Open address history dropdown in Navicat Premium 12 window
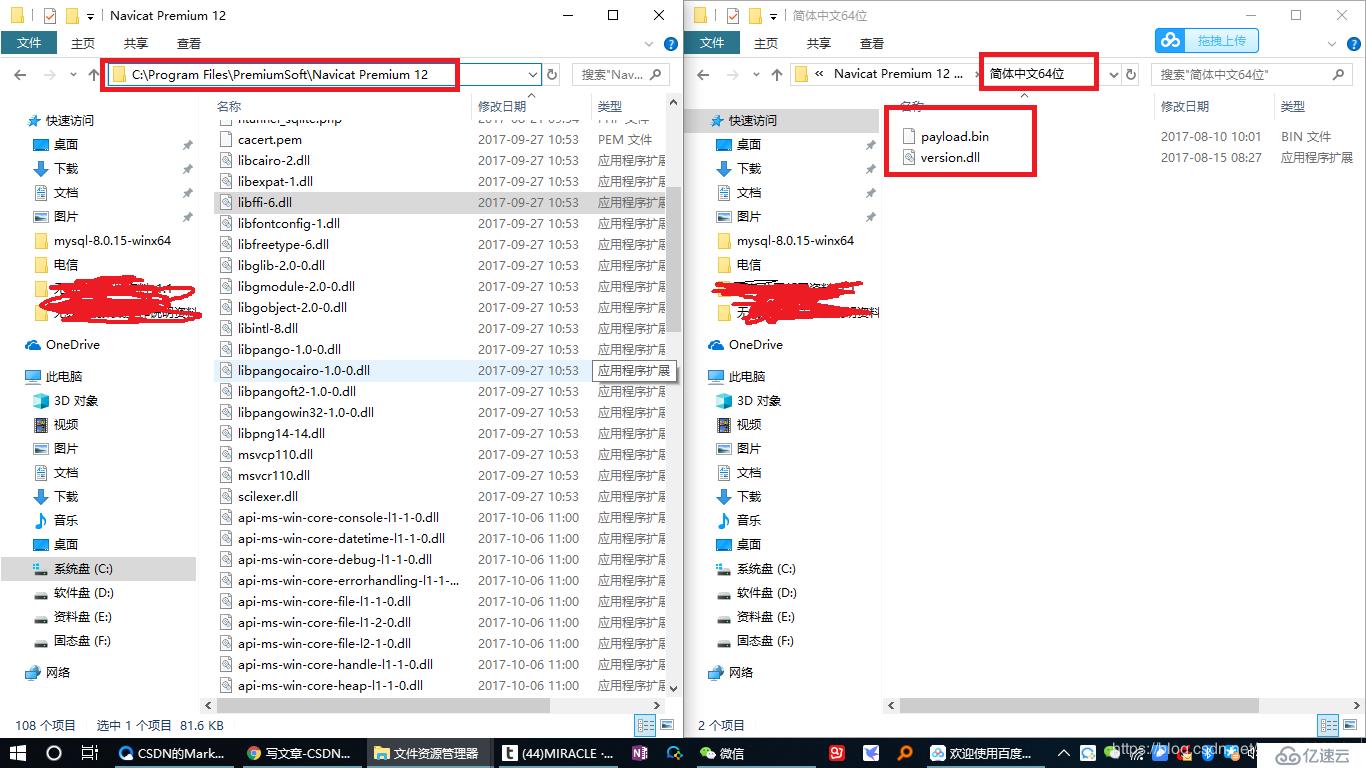The image size is (1366, 768). pos(533,74)
